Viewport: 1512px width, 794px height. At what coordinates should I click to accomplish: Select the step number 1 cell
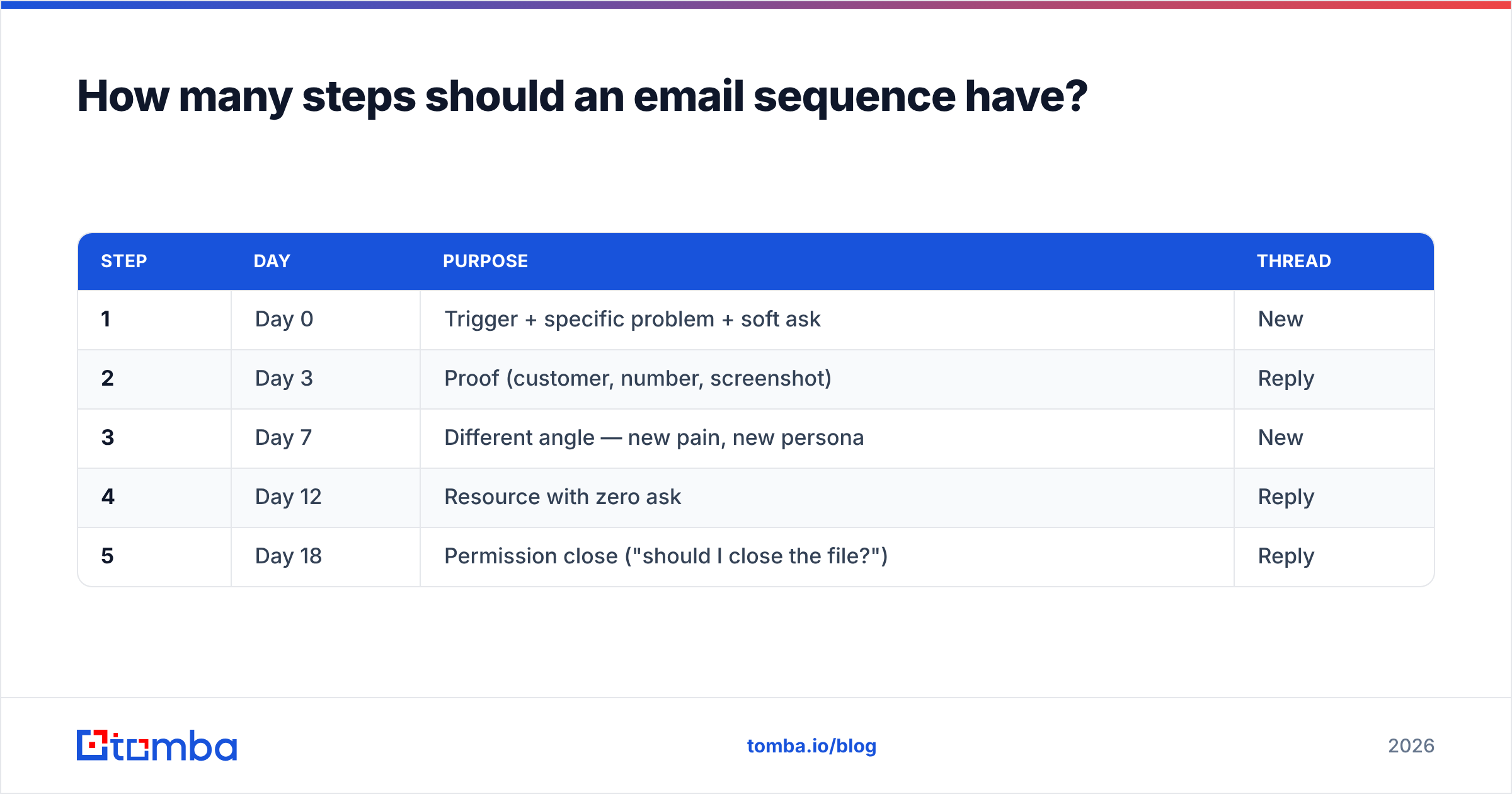click(x=154, y=319)
